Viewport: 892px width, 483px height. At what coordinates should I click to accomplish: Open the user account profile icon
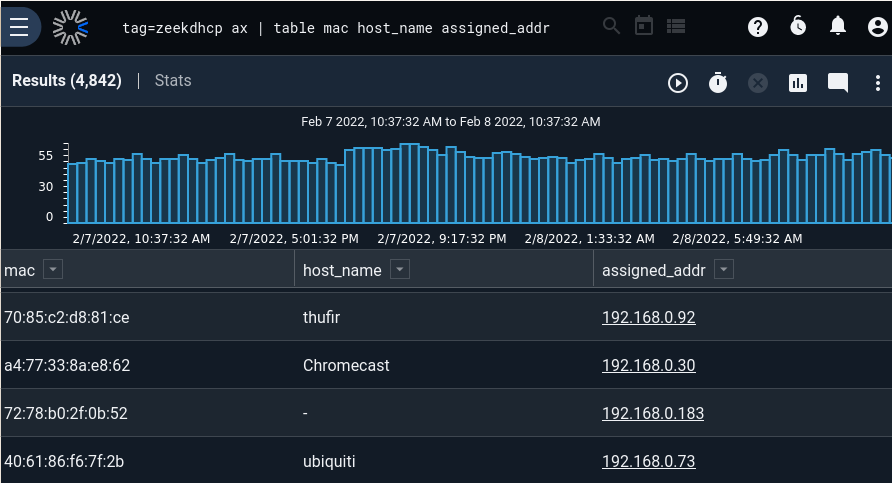(x=878, y=27)
